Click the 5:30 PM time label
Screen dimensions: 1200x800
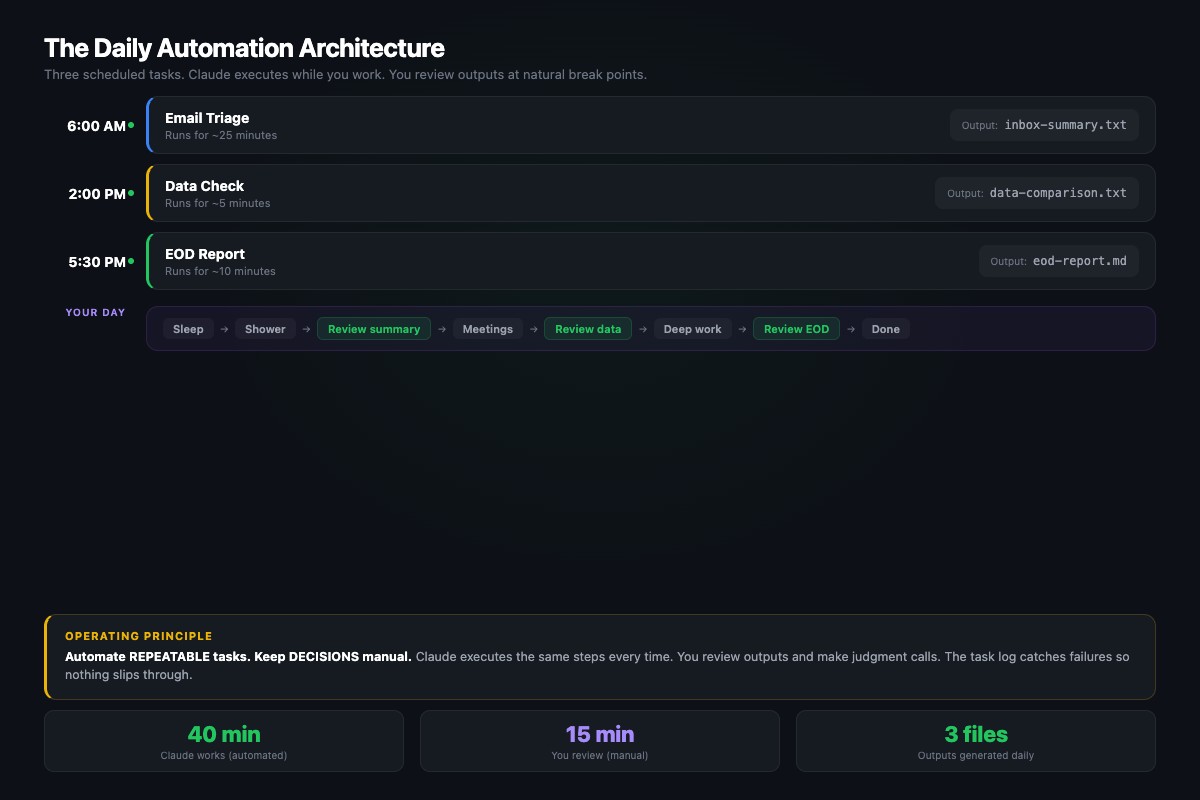[97, 262]
